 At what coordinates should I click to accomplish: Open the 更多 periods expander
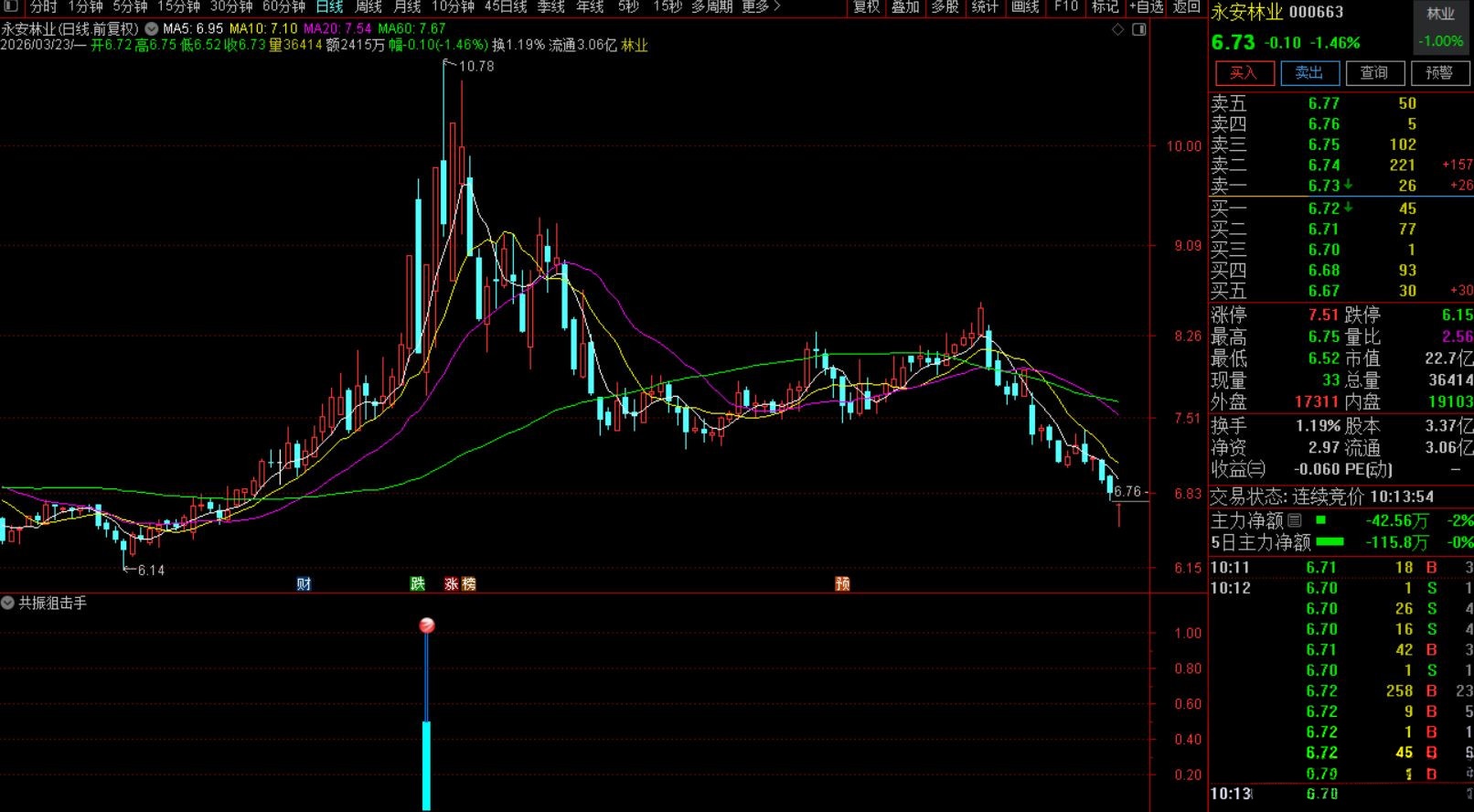761,6
